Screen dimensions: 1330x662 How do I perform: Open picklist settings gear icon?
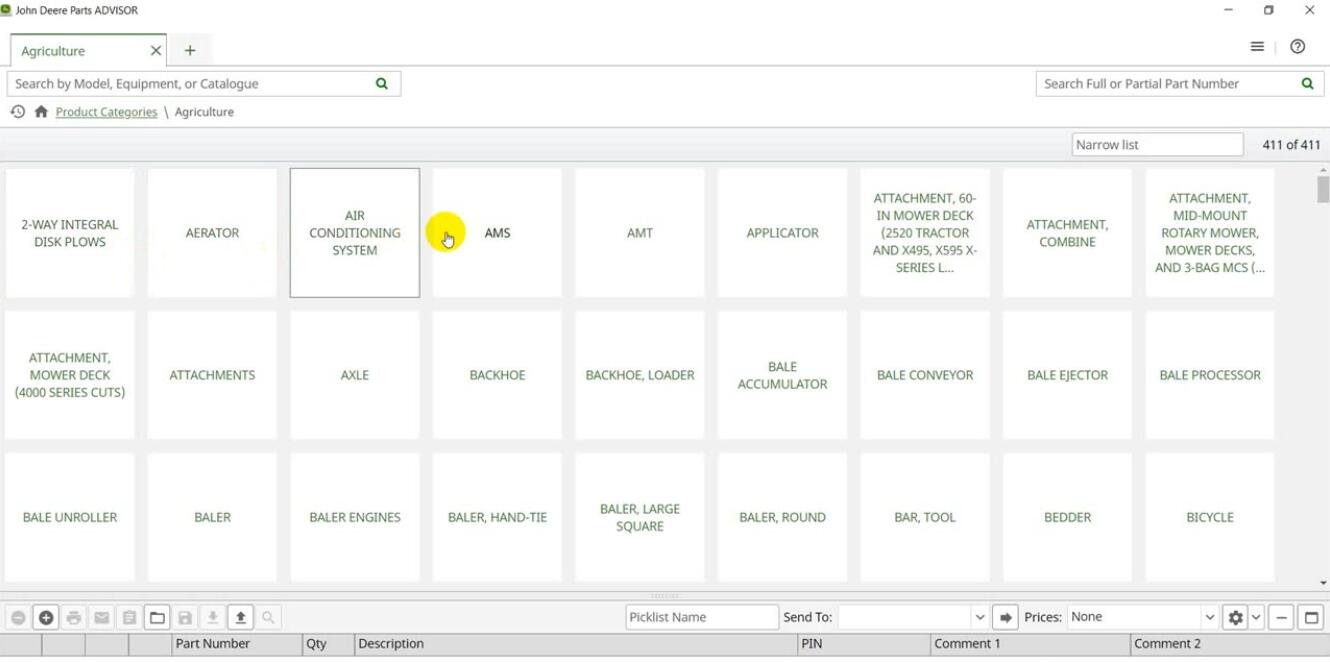click(1236, 618)
